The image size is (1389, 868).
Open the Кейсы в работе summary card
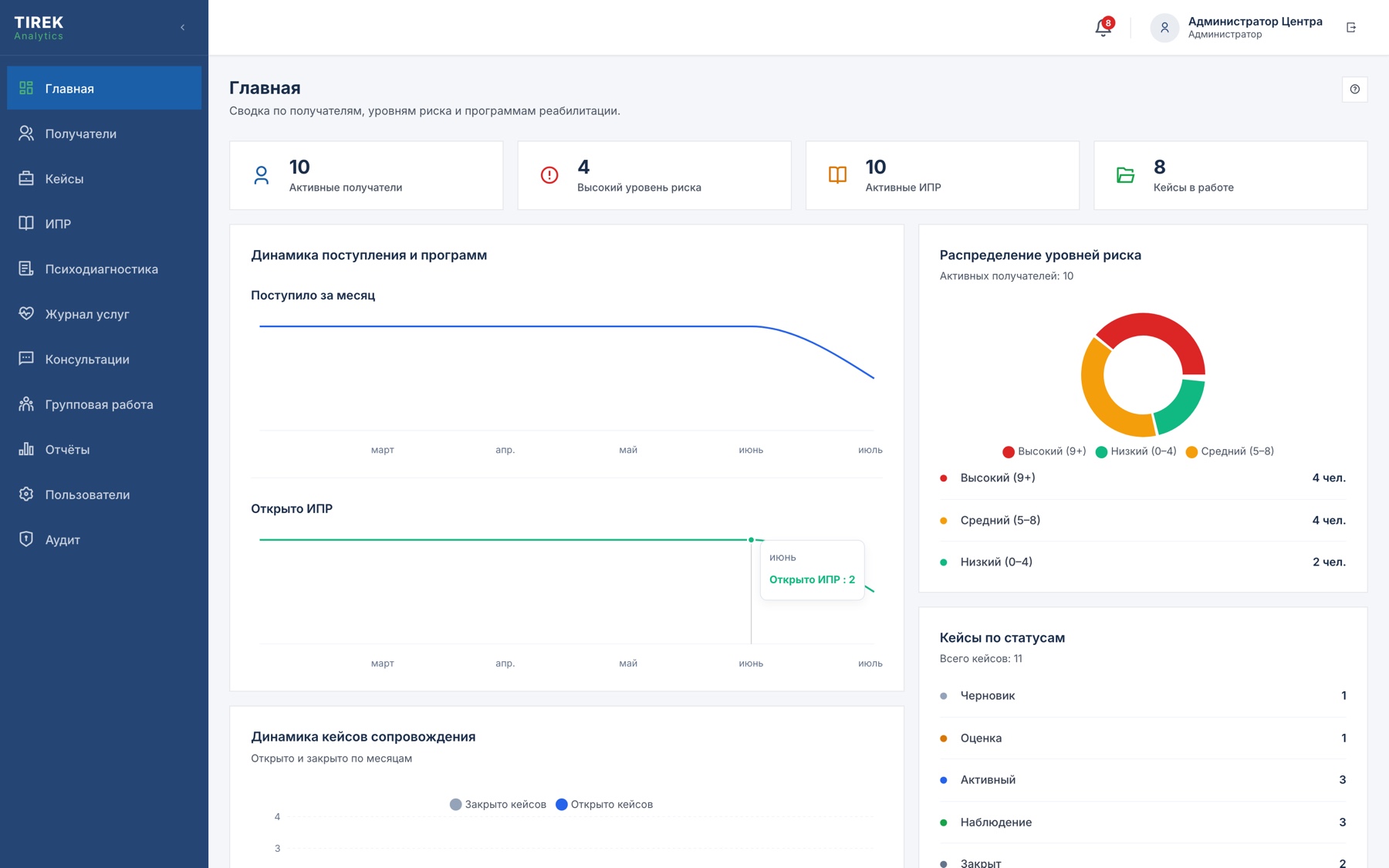(1231, 175)
